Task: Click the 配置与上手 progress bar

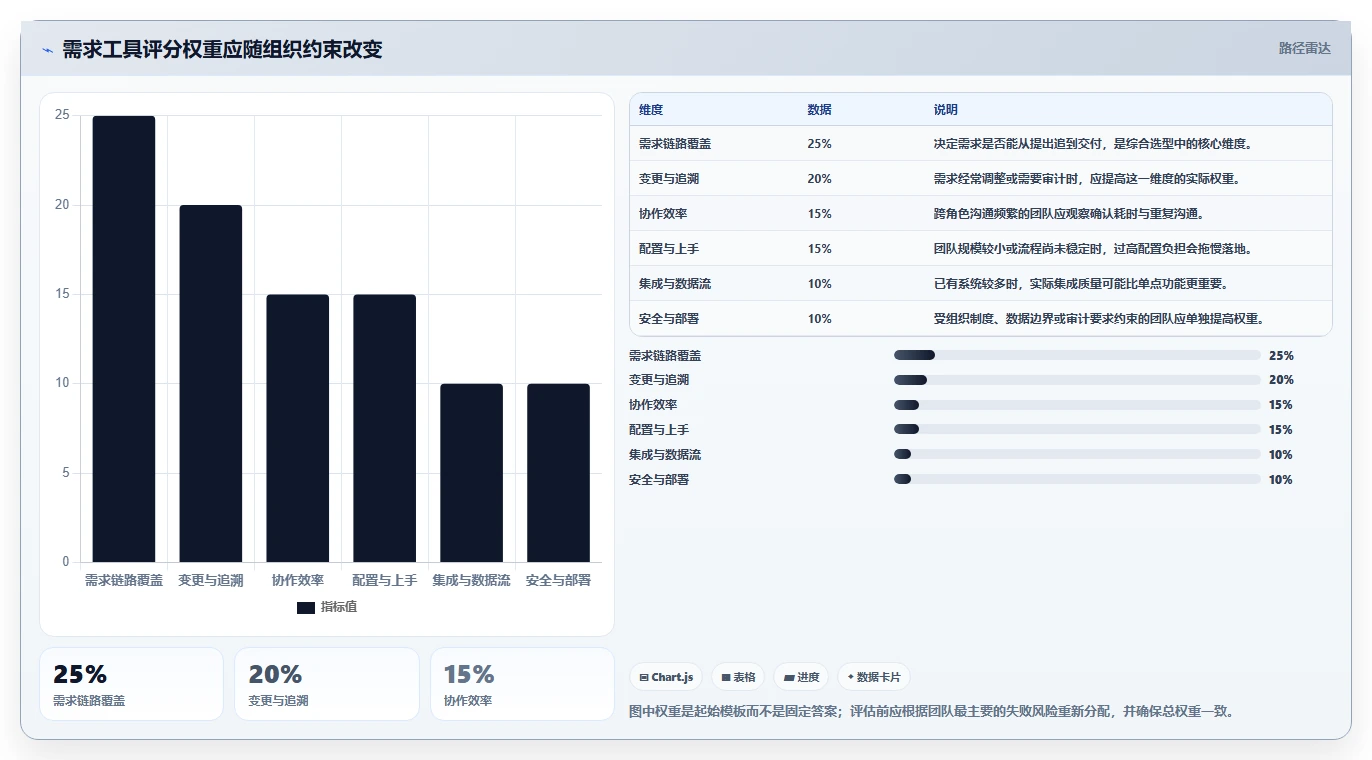Action: [1077, 430]
